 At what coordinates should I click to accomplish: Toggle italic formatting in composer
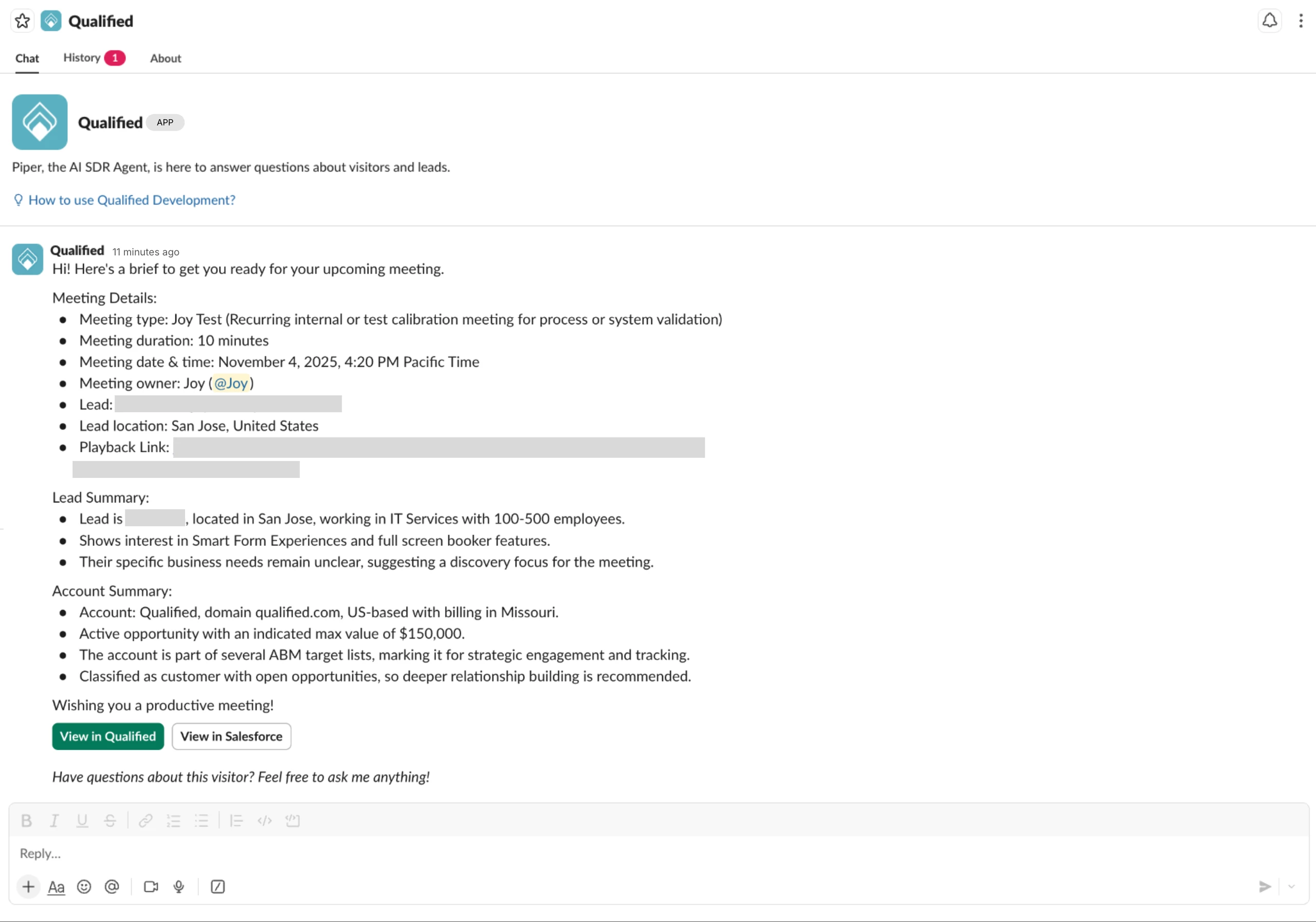click(54, 821)
